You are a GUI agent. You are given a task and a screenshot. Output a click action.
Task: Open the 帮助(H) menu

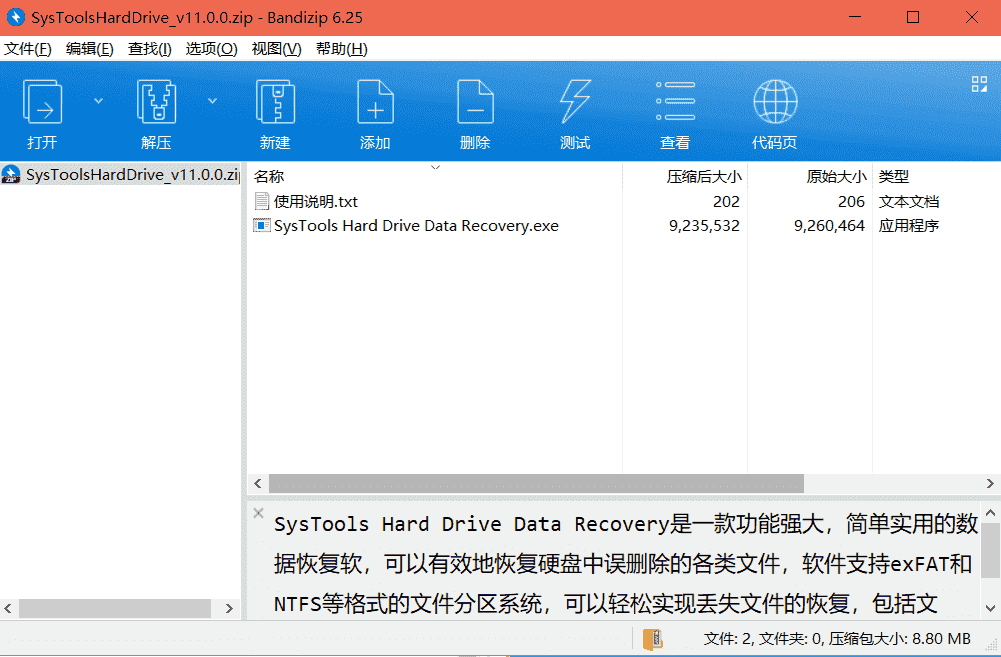(342, 49)
